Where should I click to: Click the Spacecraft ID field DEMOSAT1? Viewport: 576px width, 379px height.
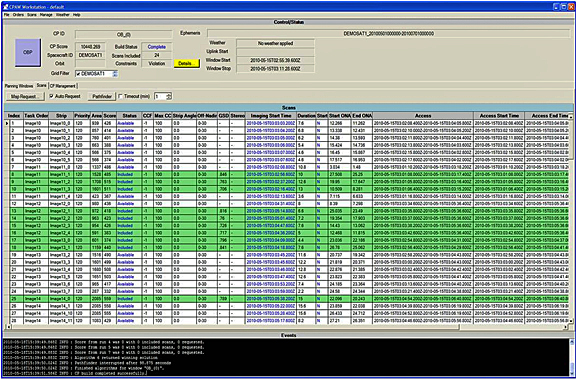[90, 55]
